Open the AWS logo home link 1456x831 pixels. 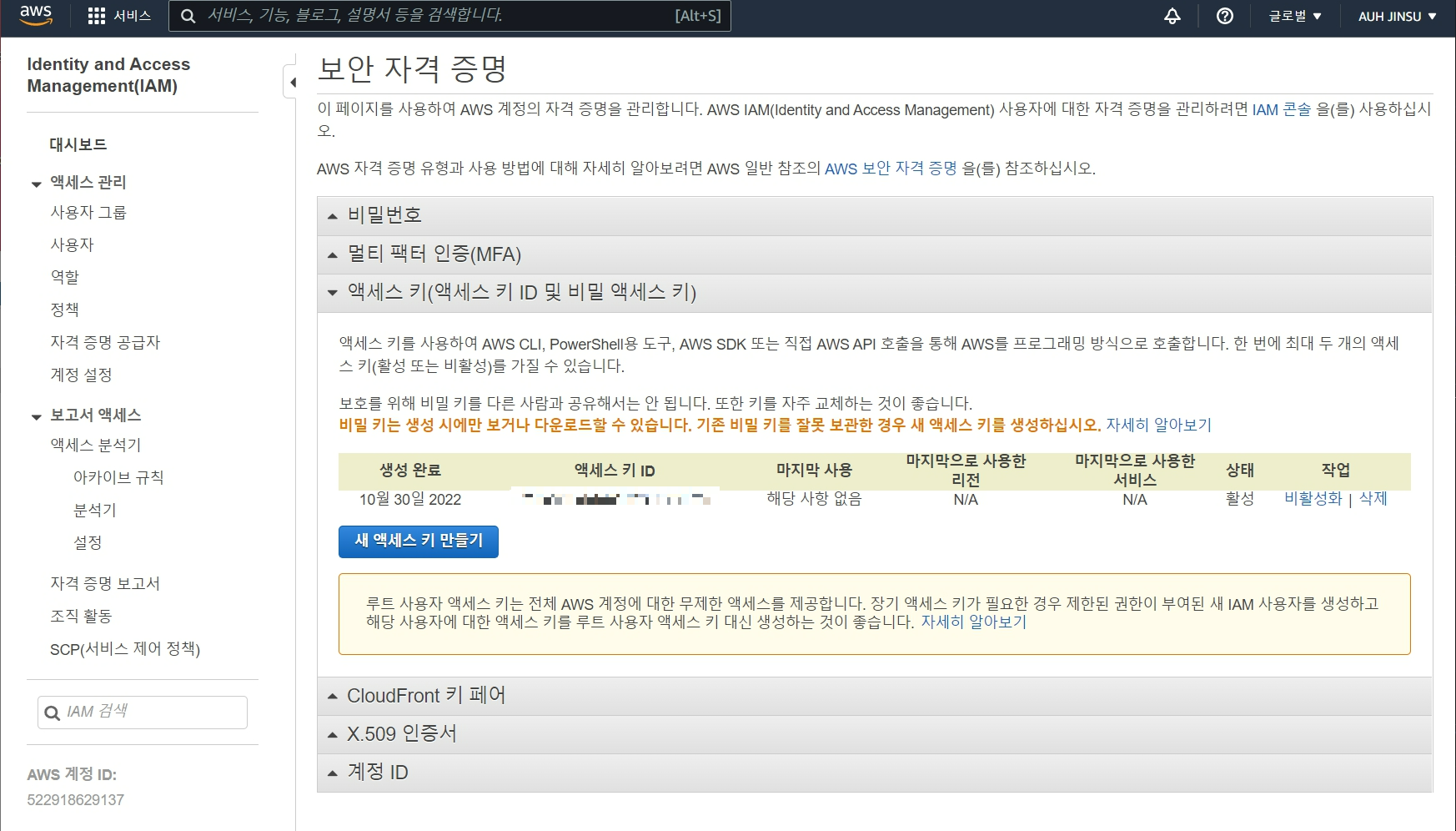coord(36,16)
